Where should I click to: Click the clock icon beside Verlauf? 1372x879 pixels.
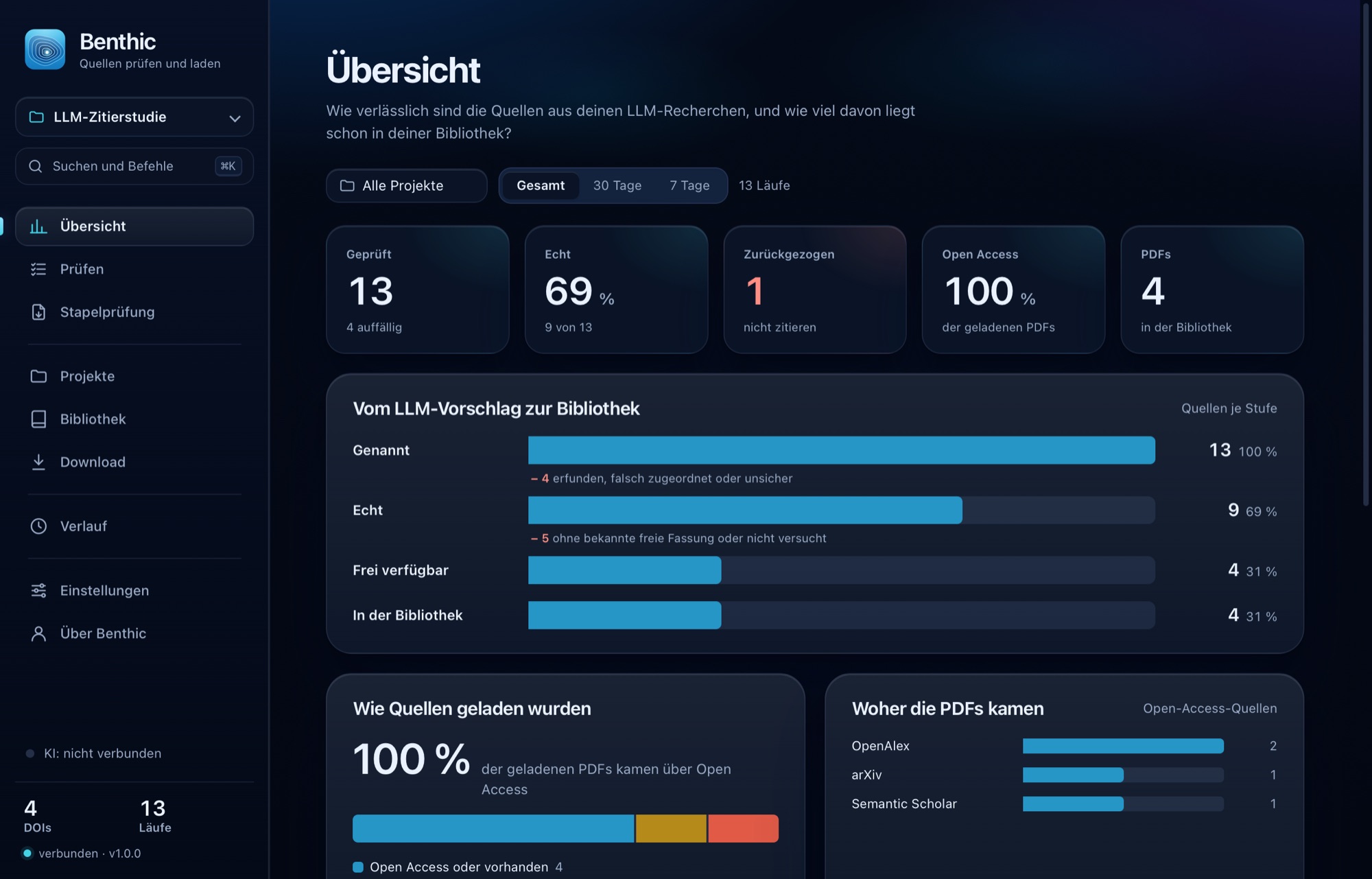[x=38, y=526]
